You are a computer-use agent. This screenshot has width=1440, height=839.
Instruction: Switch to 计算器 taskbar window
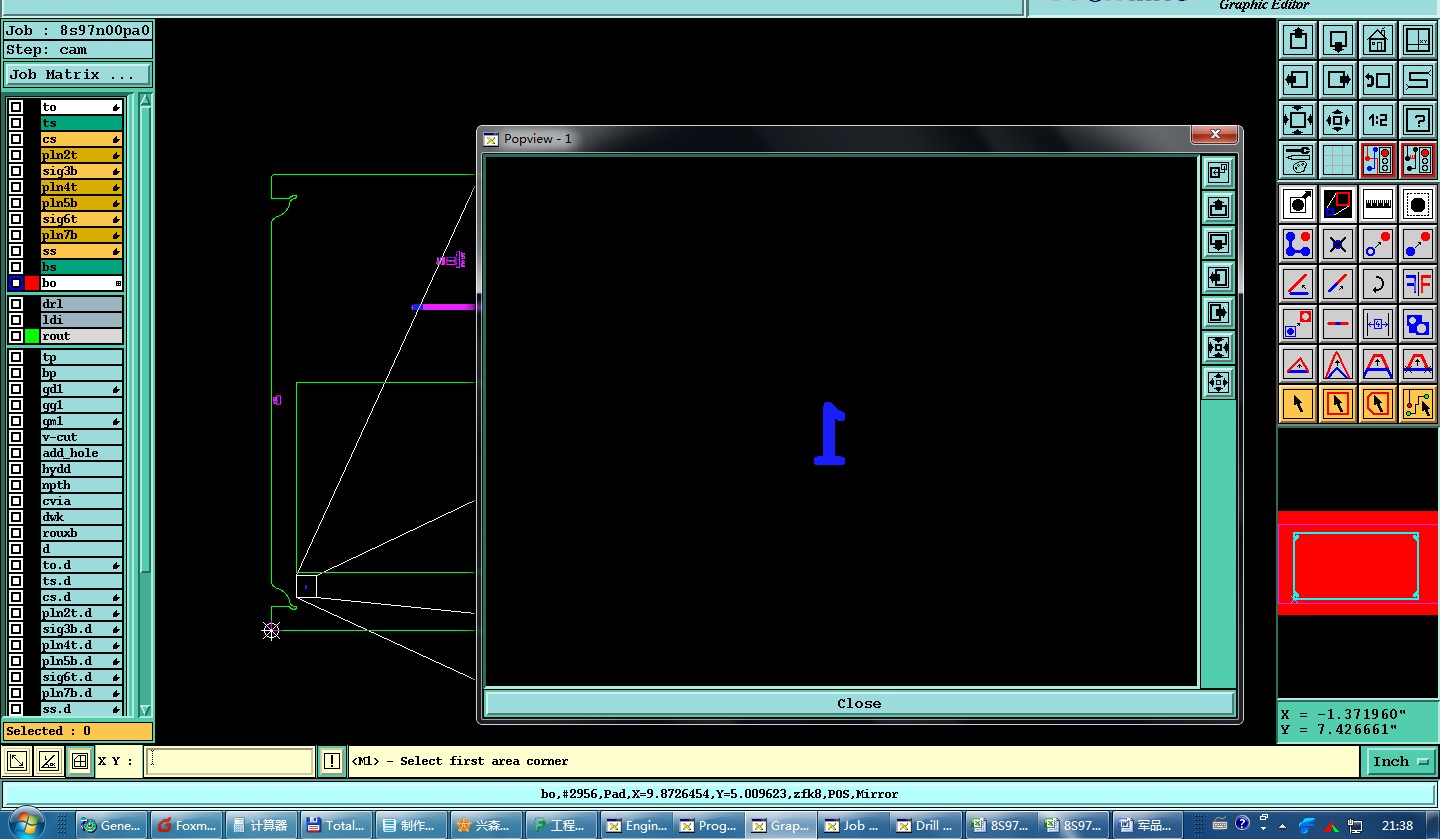tap(260, 825)
